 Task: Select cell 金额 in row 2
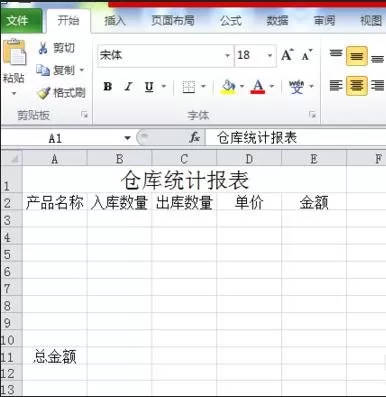(314, 202)
